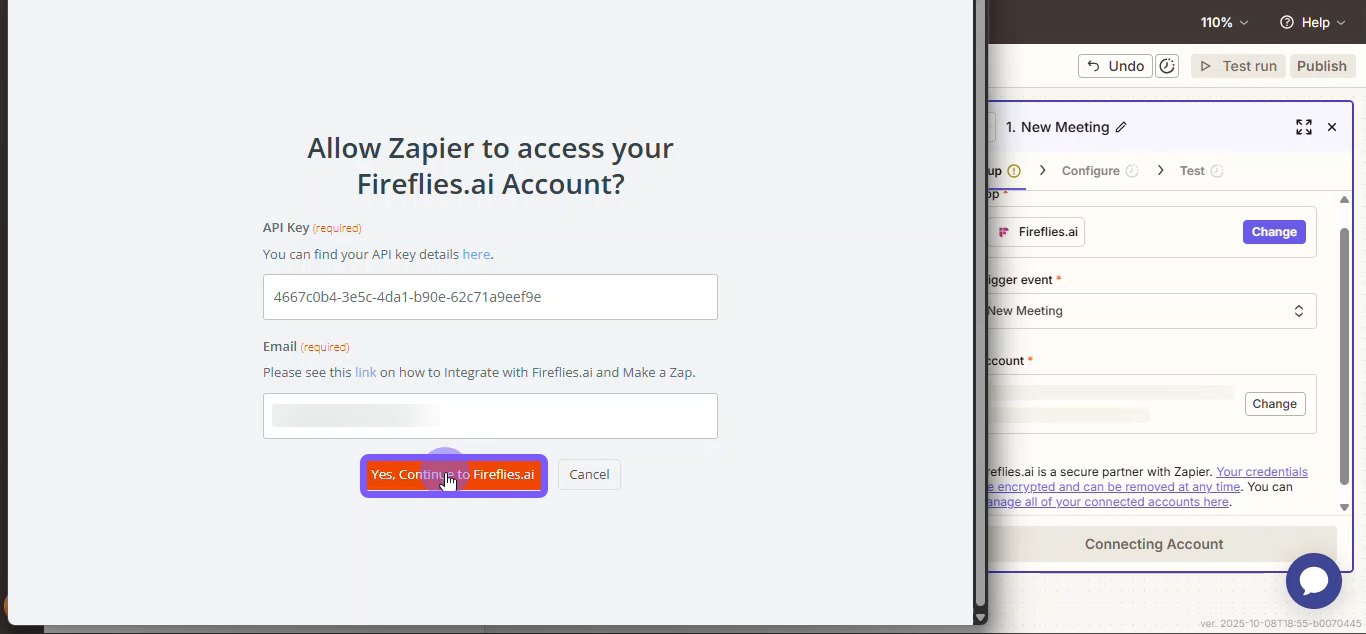1366x634 pixels.
Task: Click into the Email input field
Action: (x=490, y=416)
